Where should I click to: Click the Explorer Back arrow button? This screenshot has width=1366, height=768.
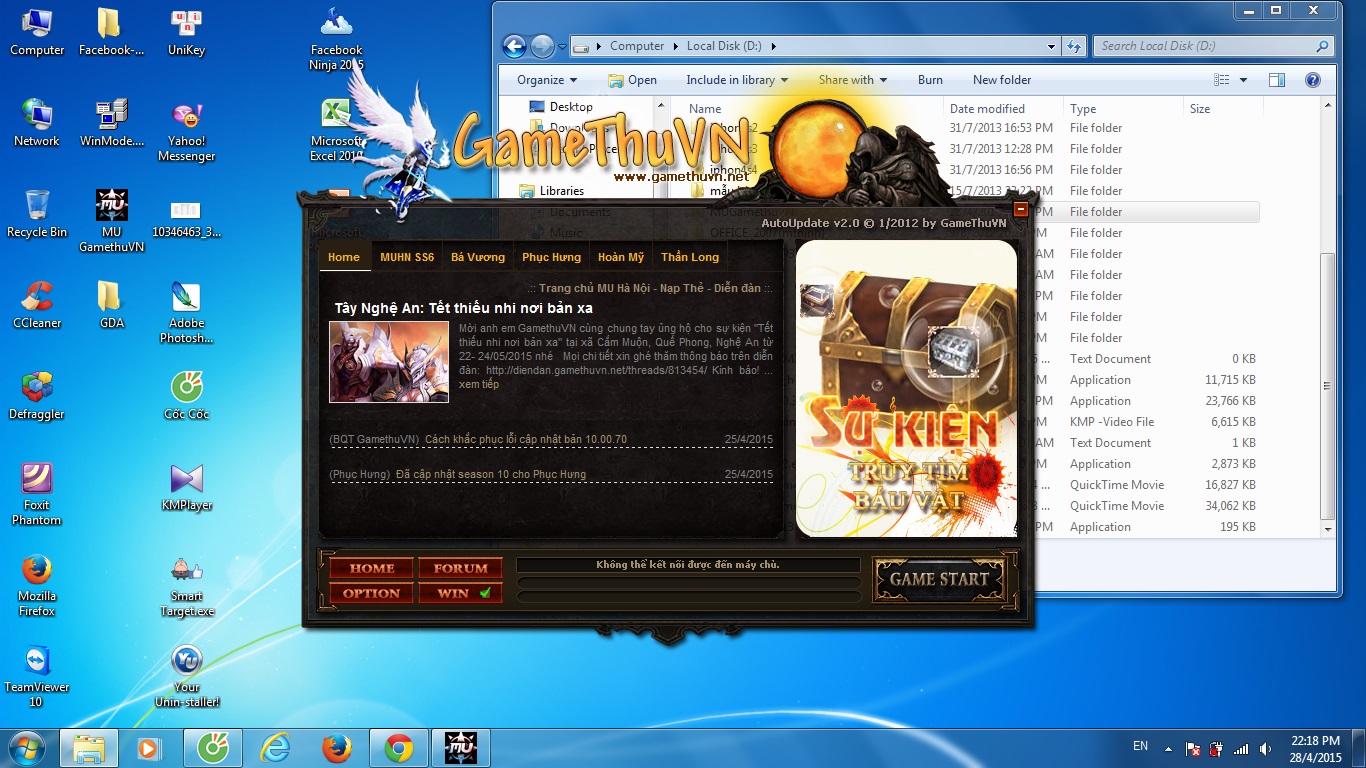point(514,46)
